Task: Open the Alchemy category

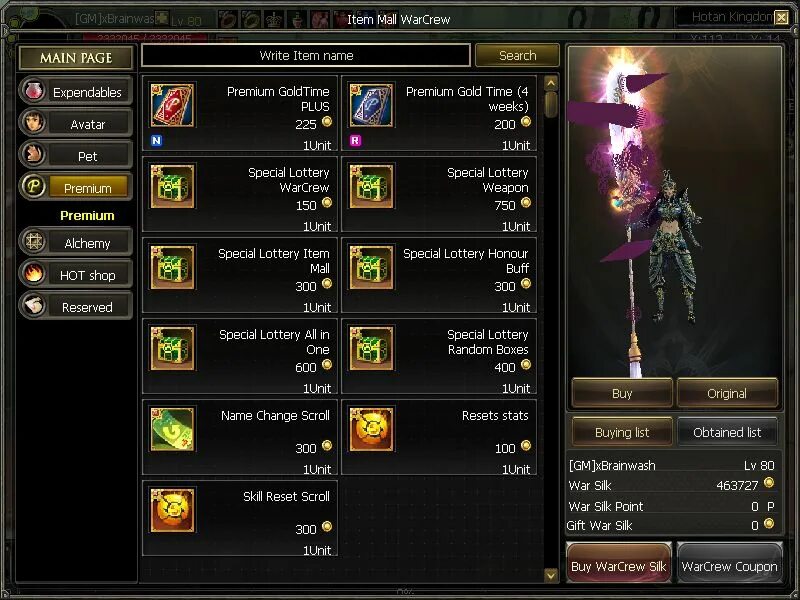Action: tap(76, 242)
